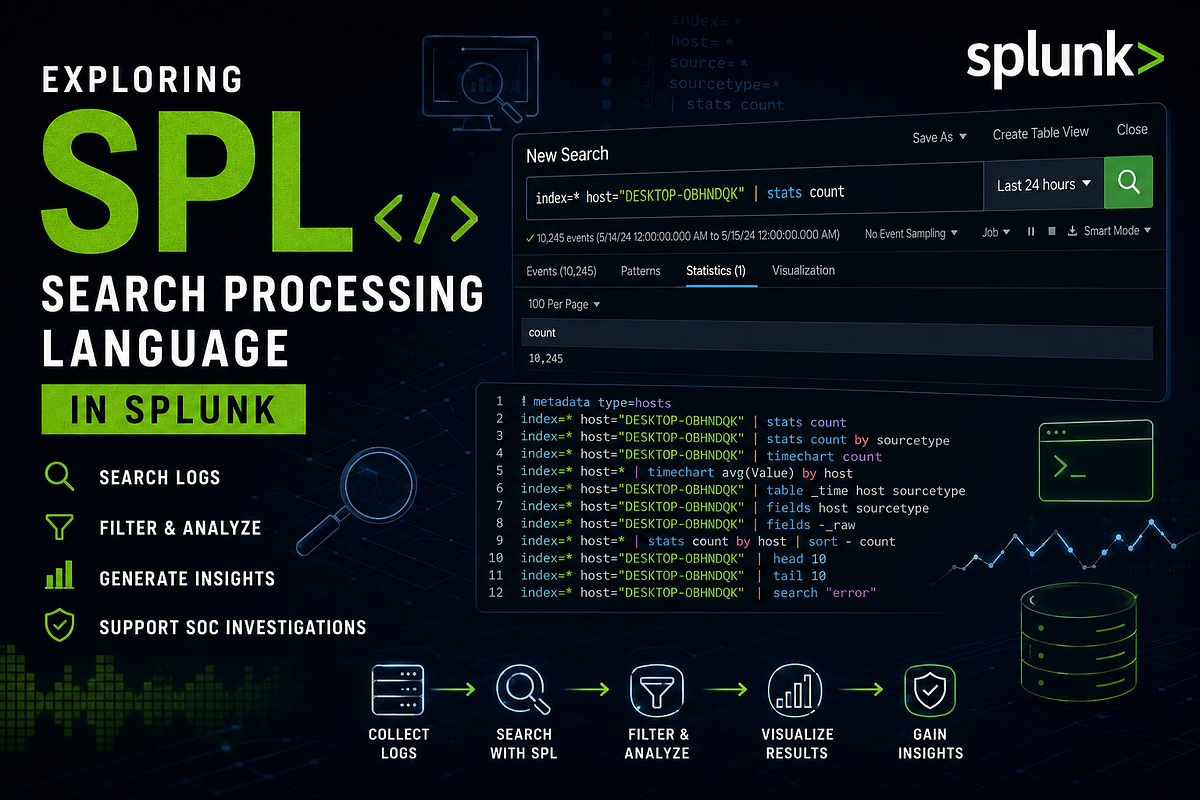Click the Close link in search panel
This screenshot has height=800, width=1200.
click(1132, 130)
